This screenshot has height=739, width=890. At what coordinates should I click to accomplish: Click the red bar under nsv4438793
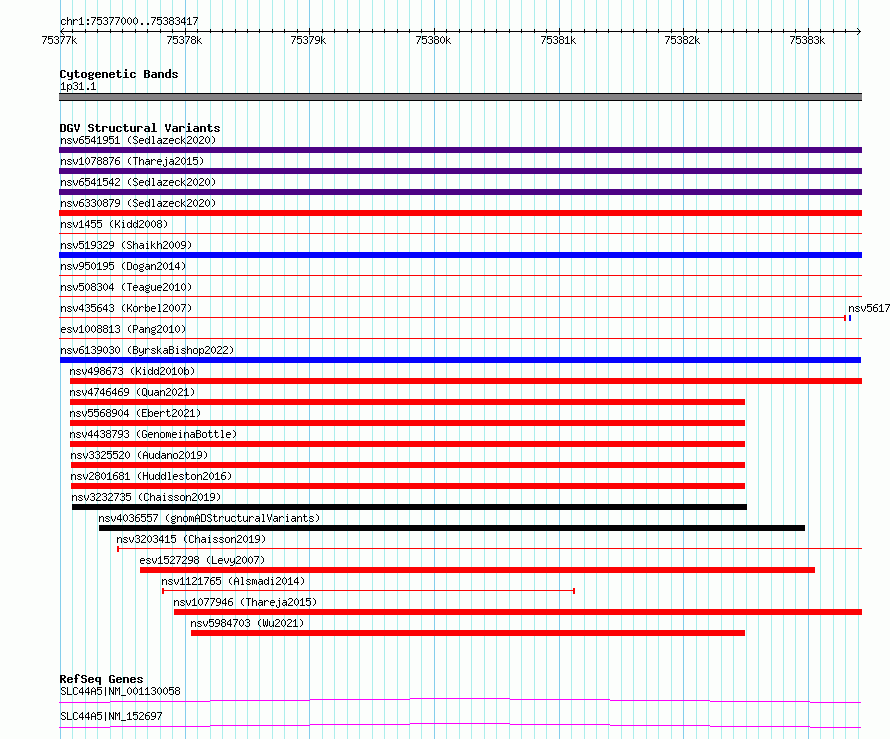[x=407, y=444]
